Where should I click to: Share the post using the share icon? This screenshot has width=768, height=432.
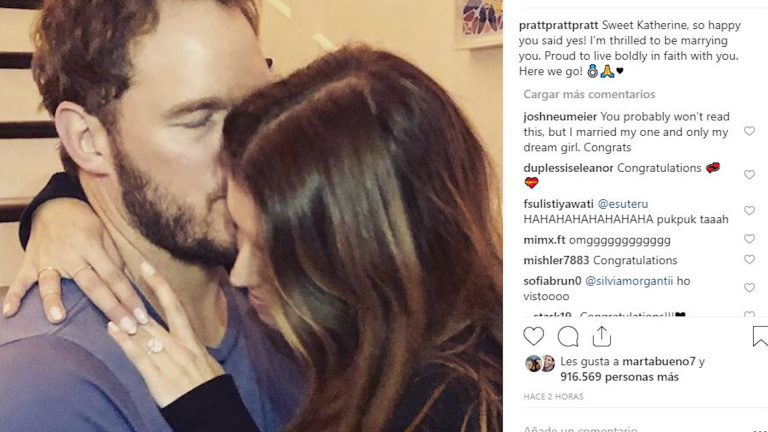coord(601,336)
